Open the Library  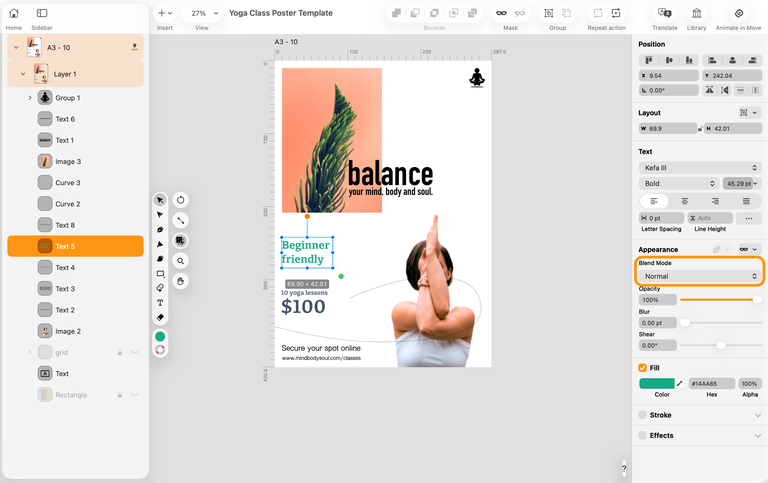696,13
